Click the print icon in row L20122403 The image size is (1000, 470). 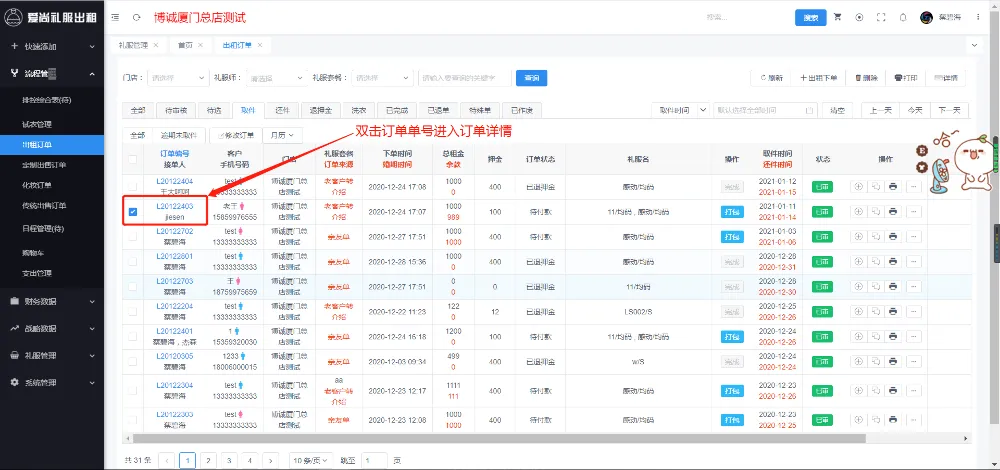click(893, 211)
